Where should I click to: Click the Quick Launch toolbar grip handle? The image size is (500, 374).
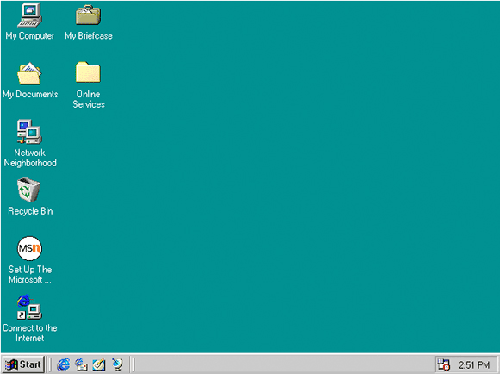tap(50, 364)
